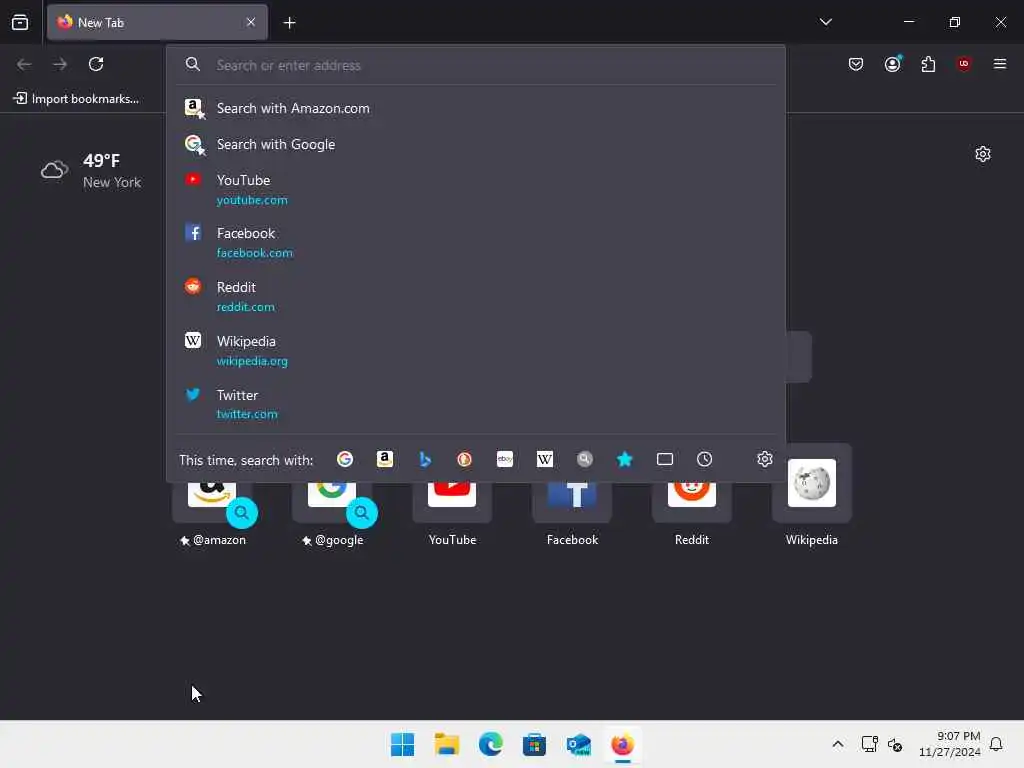
Task: Select the YouTube youtube.com suggestion
Action: [x=476, y=189]
